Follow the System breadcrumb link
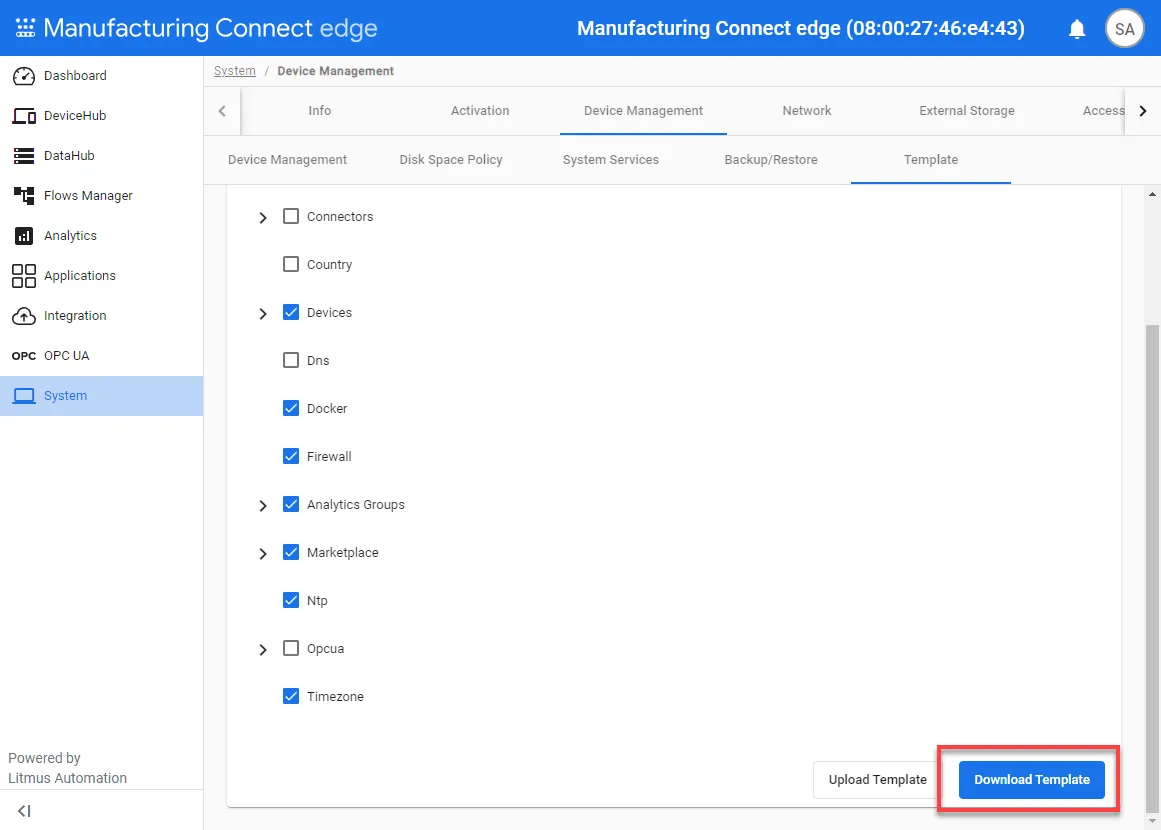Screen dimensions: 1161x830 [235, 71]
